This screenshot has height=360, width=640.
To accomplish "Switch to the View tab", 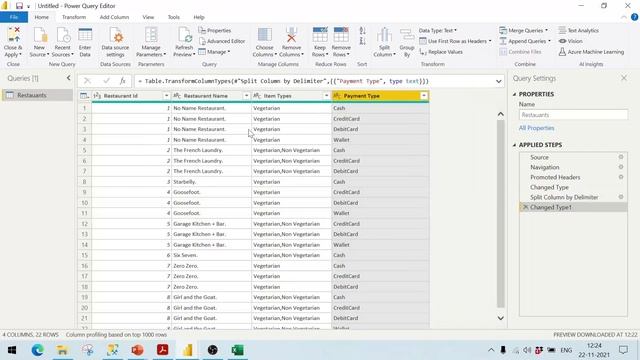I will (x=148, y=17).
